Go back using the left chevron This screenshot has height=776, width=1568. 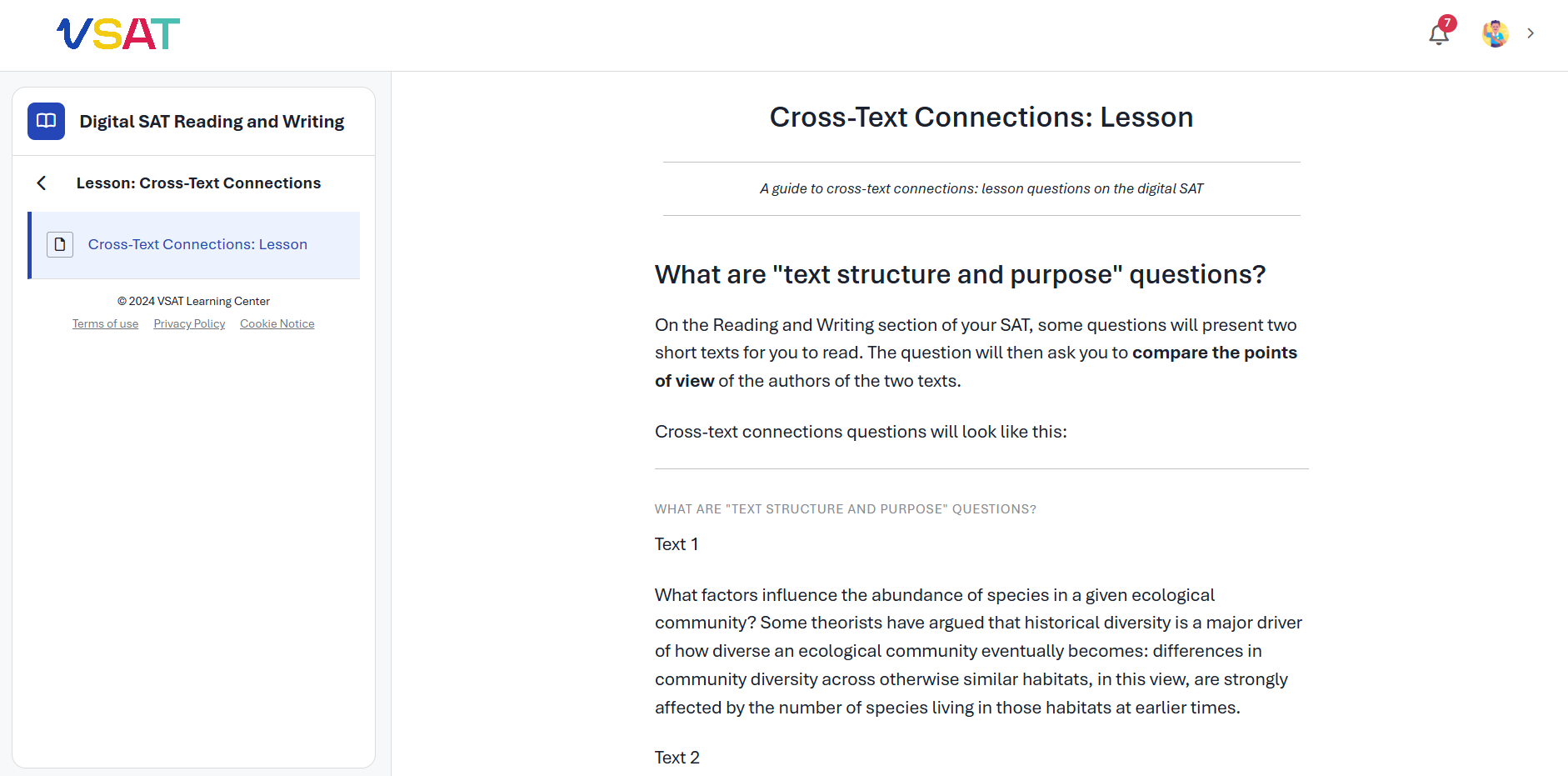click(x=42, y=183)
